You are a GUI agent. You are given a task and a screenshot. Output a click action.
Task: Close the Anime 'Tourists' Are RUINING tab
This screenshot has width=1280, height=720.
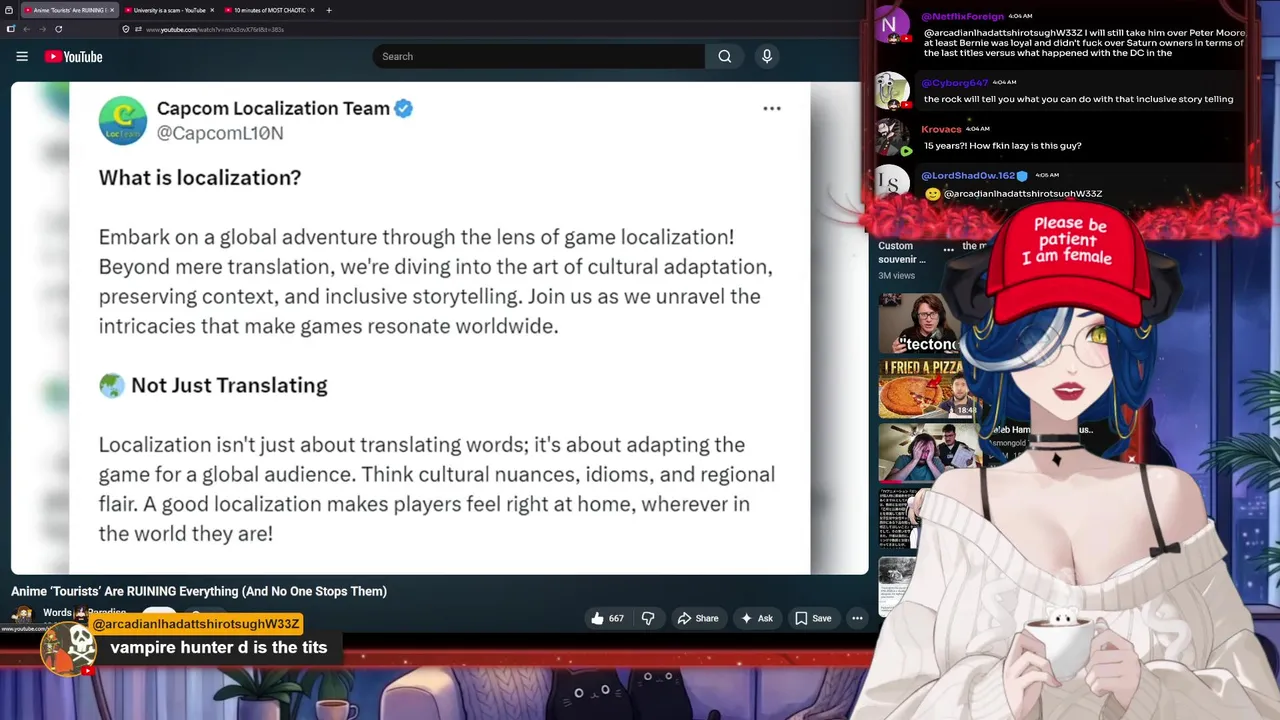(x=112, y=10)
